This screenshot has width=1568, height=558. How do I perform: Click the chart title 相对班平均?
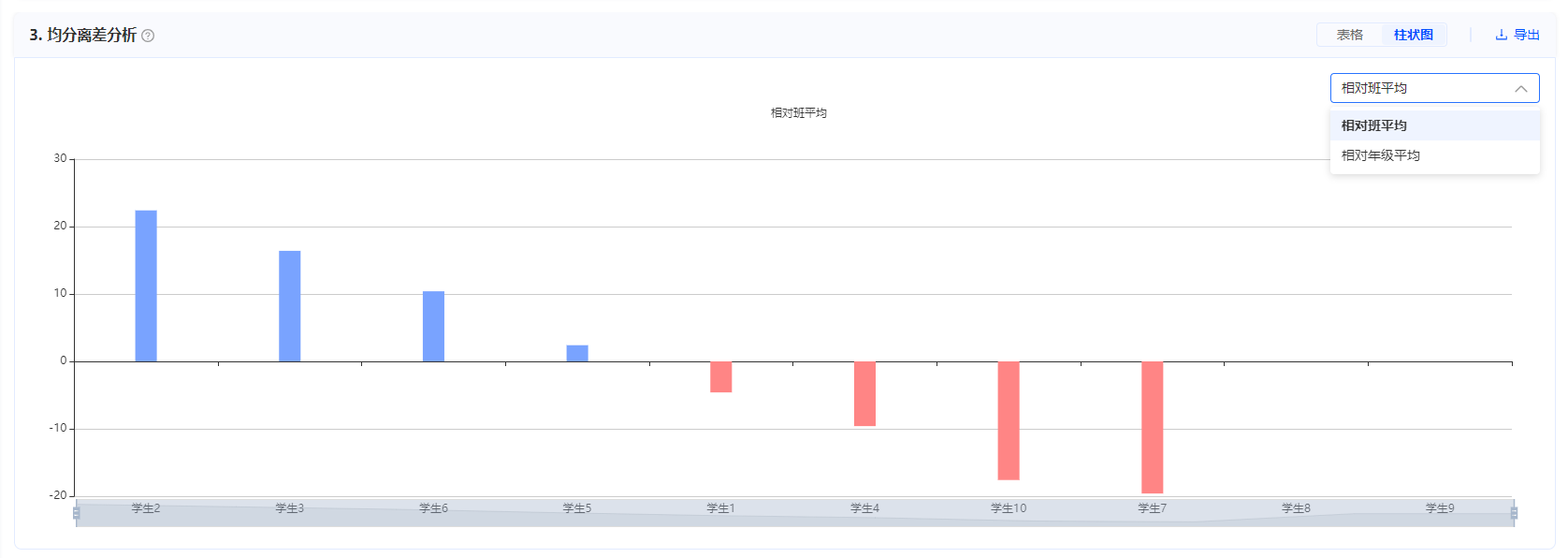(x=799, y=112)
